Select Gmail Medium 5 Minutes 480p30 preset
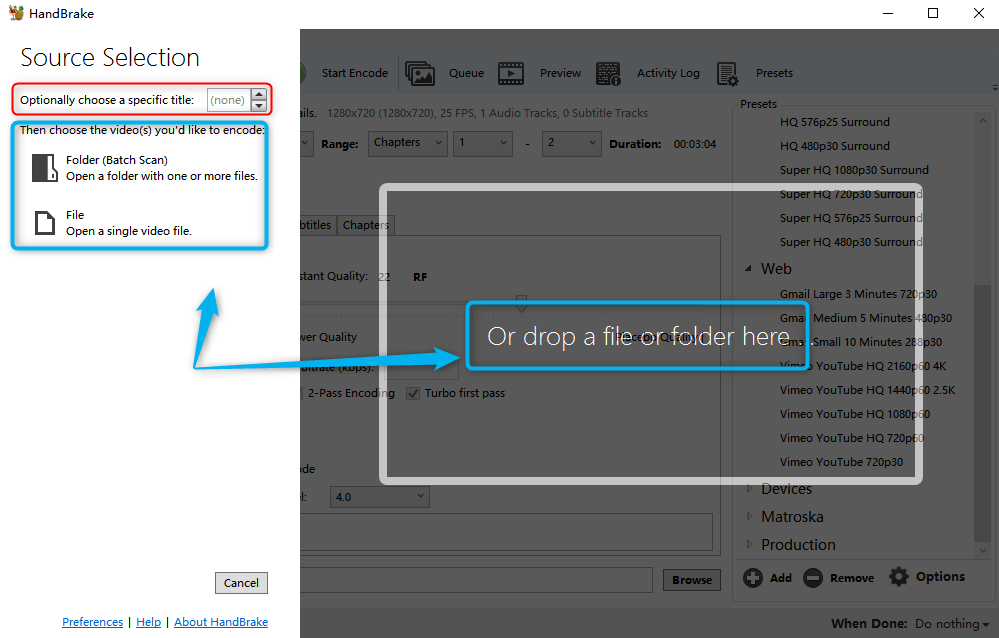 (x=866, y=318)
